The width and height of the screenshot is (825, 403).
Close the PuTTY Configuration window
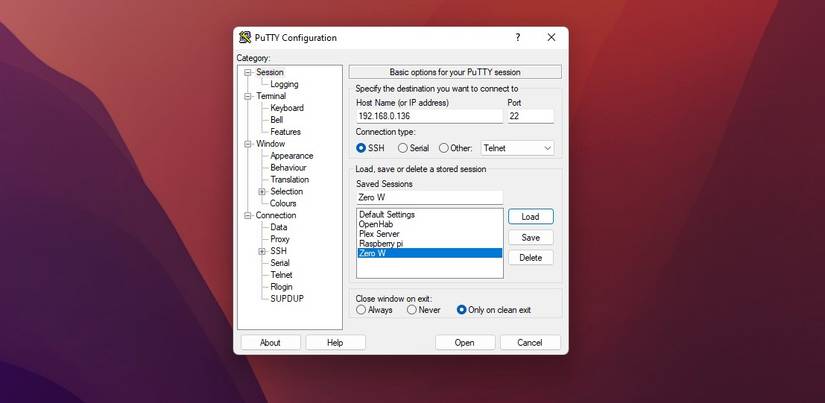(x=551, y=37)
